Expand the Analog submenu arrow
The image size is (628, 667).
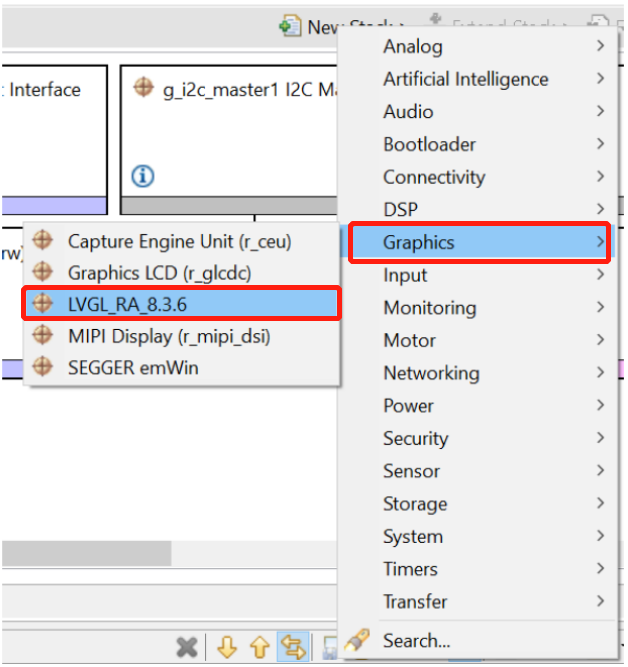tap(600, 46)
